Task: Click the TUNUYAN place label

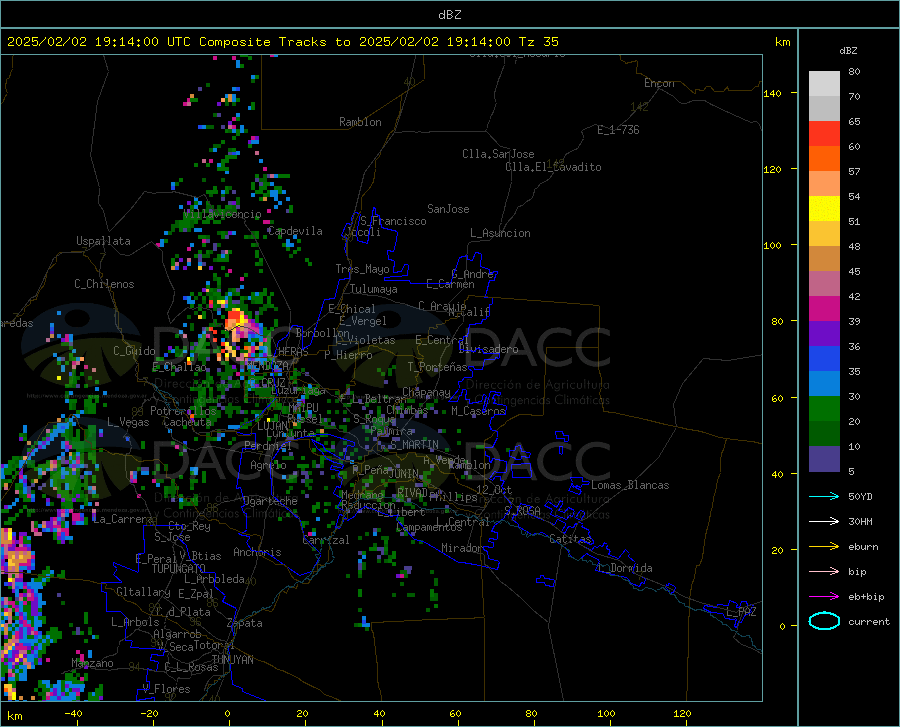Action: (232, 659)
